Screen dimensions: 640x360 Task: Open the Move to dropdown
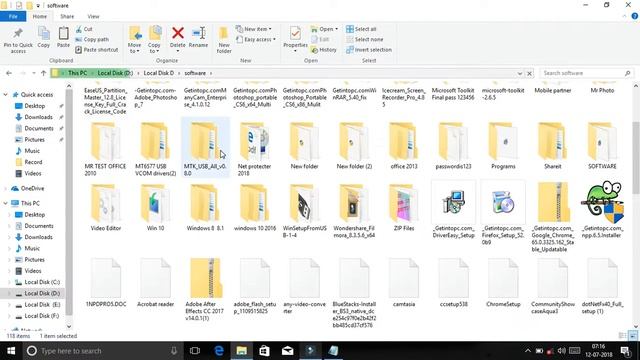(x=134, y=40)
